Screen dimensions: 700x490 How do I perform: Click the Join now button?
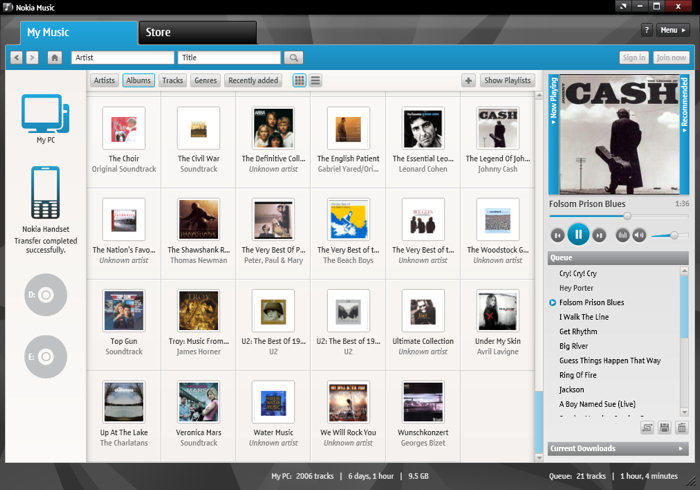(671, 58)
